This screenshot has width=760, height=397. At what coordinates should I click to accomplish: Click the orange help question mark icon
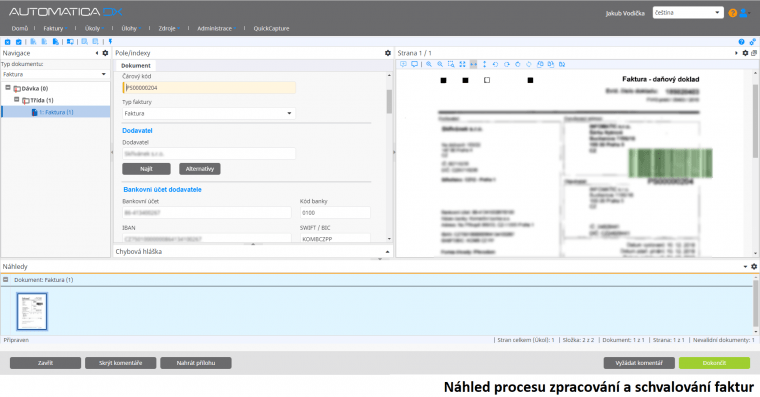coord(732,13)
